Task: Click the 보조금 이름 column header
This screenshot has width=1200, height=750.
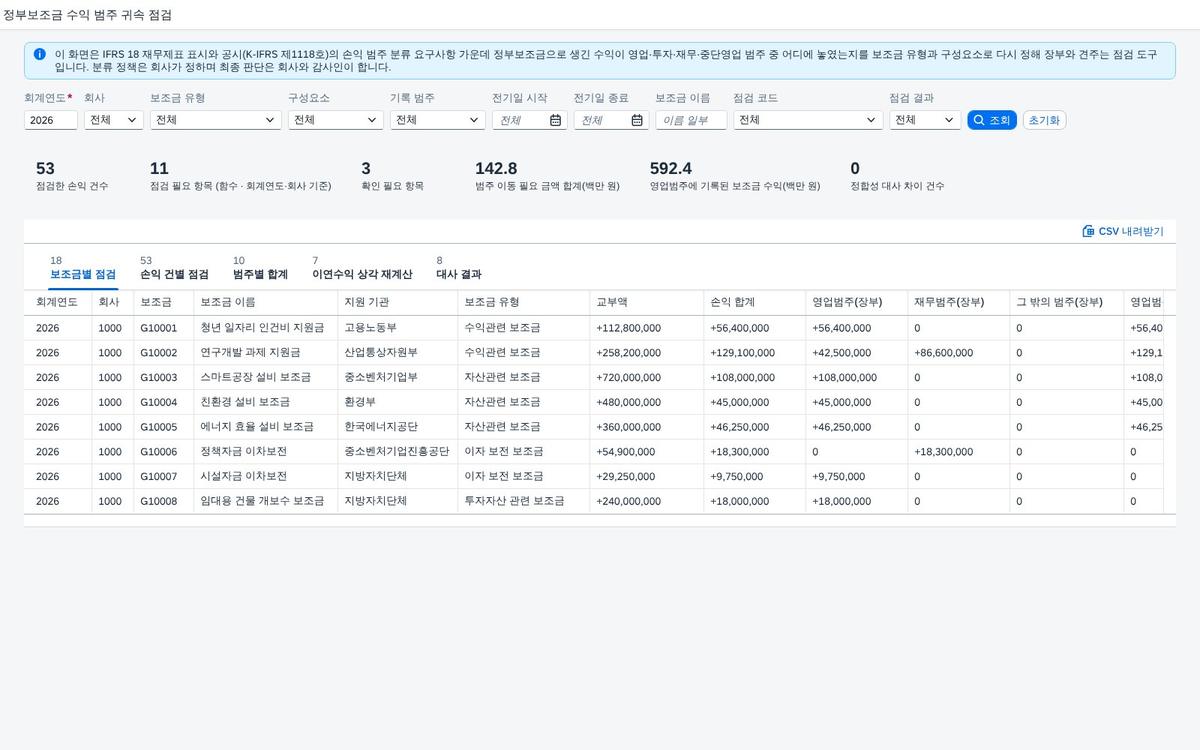Action: coord(264,302)
